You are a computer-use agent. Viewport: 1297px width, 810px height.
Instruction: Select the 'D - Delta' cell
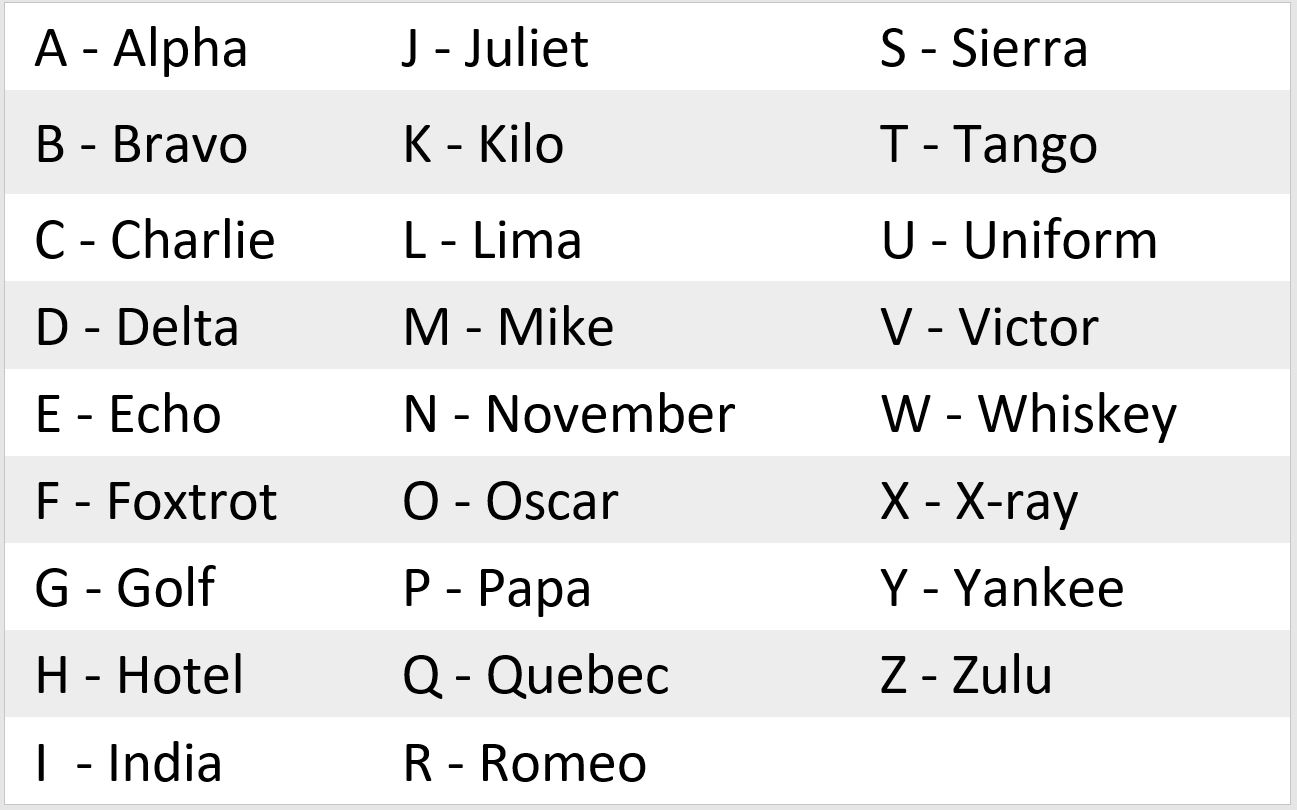[137, 327]
